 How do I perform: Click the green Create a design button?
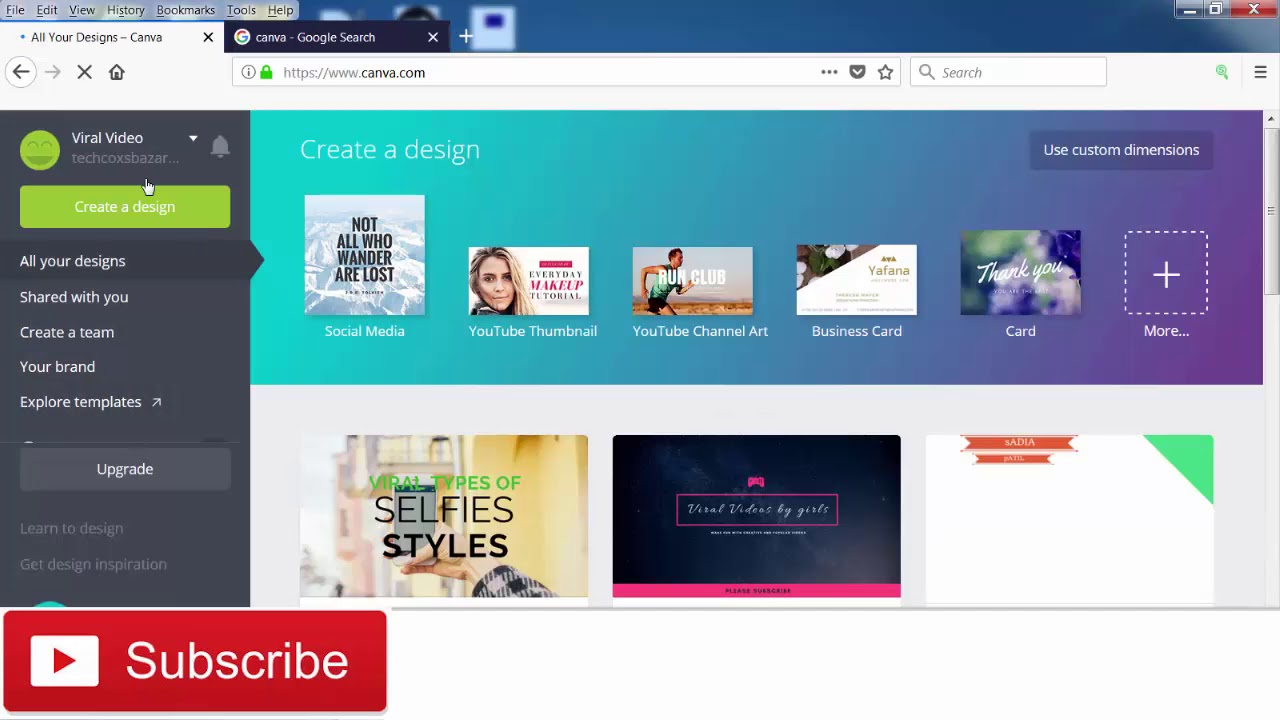pos(125,207)
